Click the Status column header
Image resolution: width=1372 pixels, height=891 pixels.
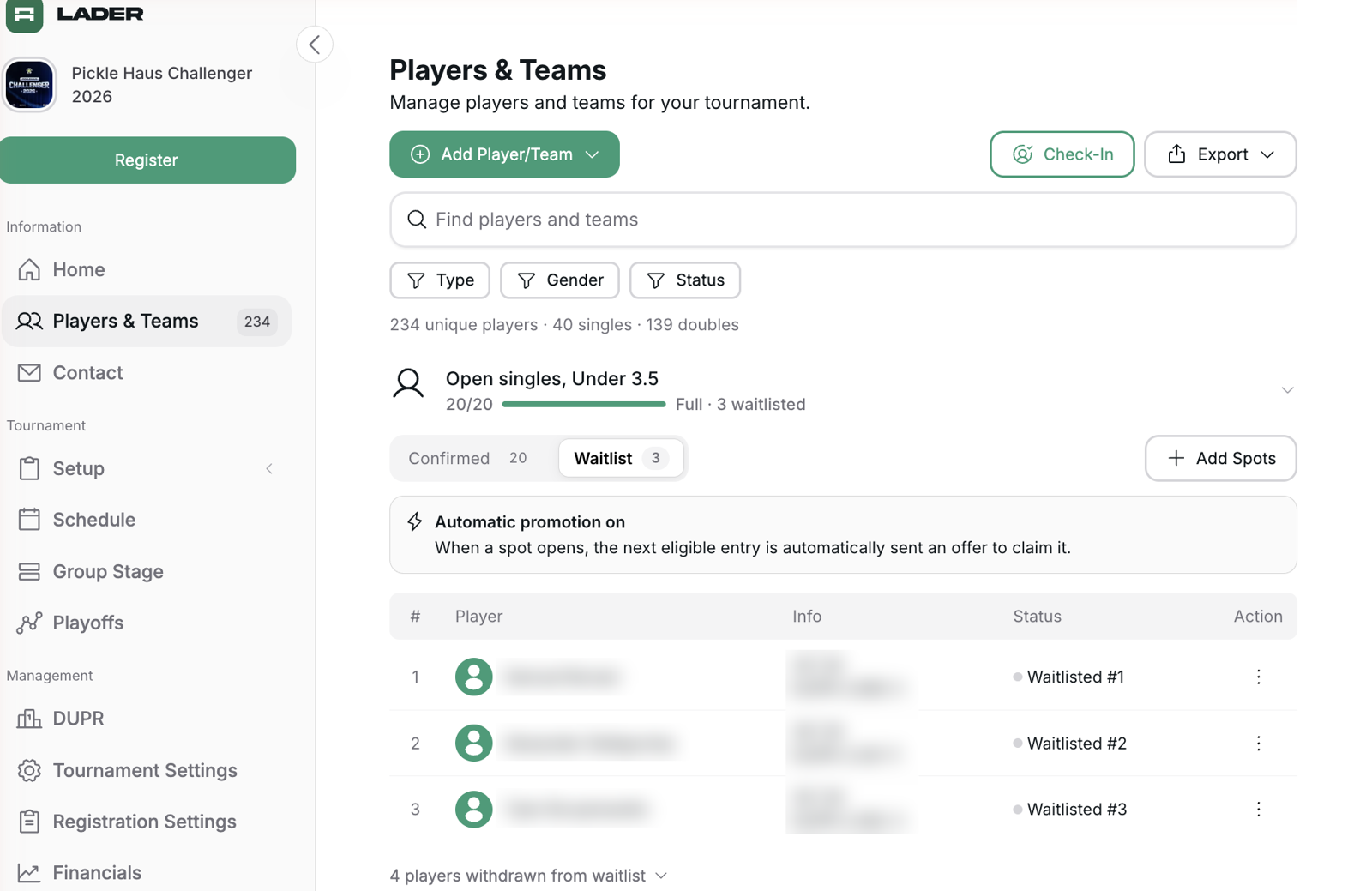pos(1037,617)
